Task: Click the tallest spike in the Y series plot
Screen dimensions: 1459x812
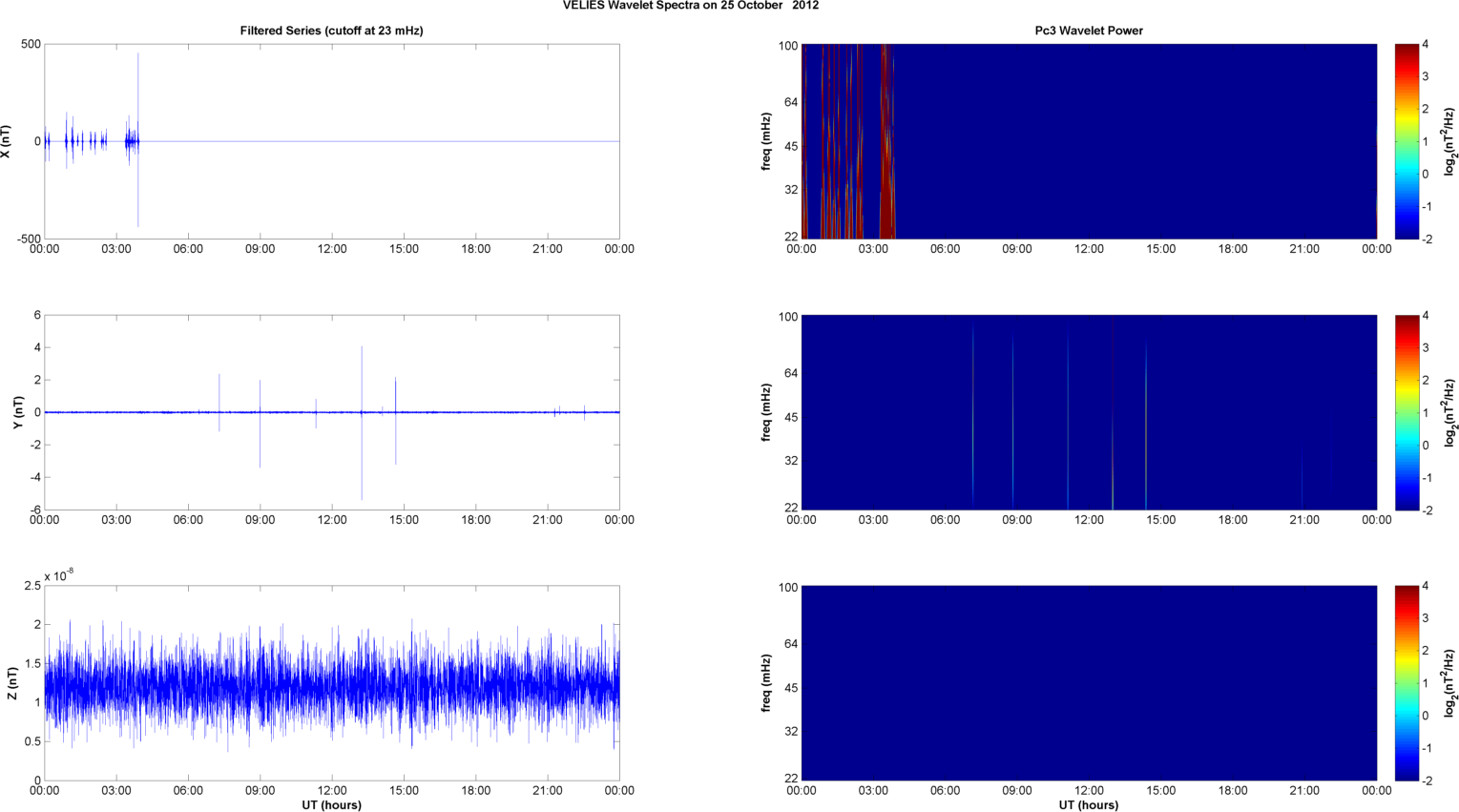Action: point(362,423)
